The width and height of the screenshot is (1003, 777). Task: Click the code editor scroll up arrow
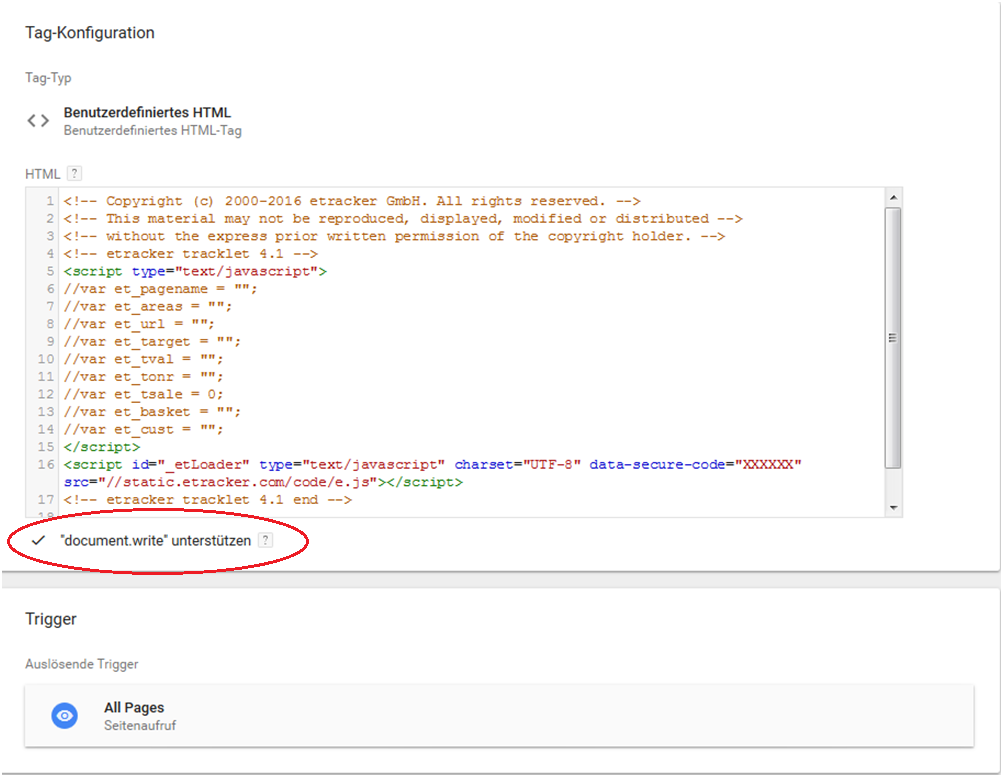coord(893,197)
